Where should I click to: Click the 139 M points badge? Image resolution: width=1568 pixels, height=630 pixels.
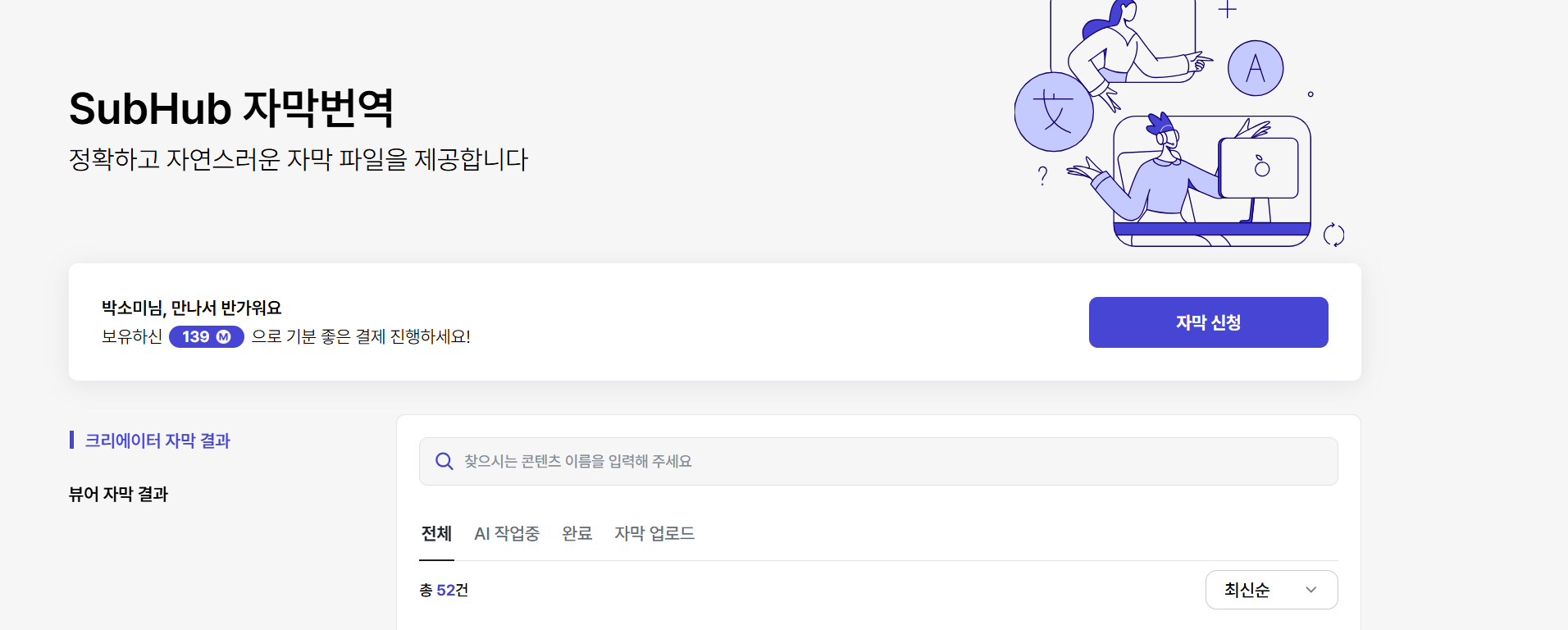coord(207,337)
